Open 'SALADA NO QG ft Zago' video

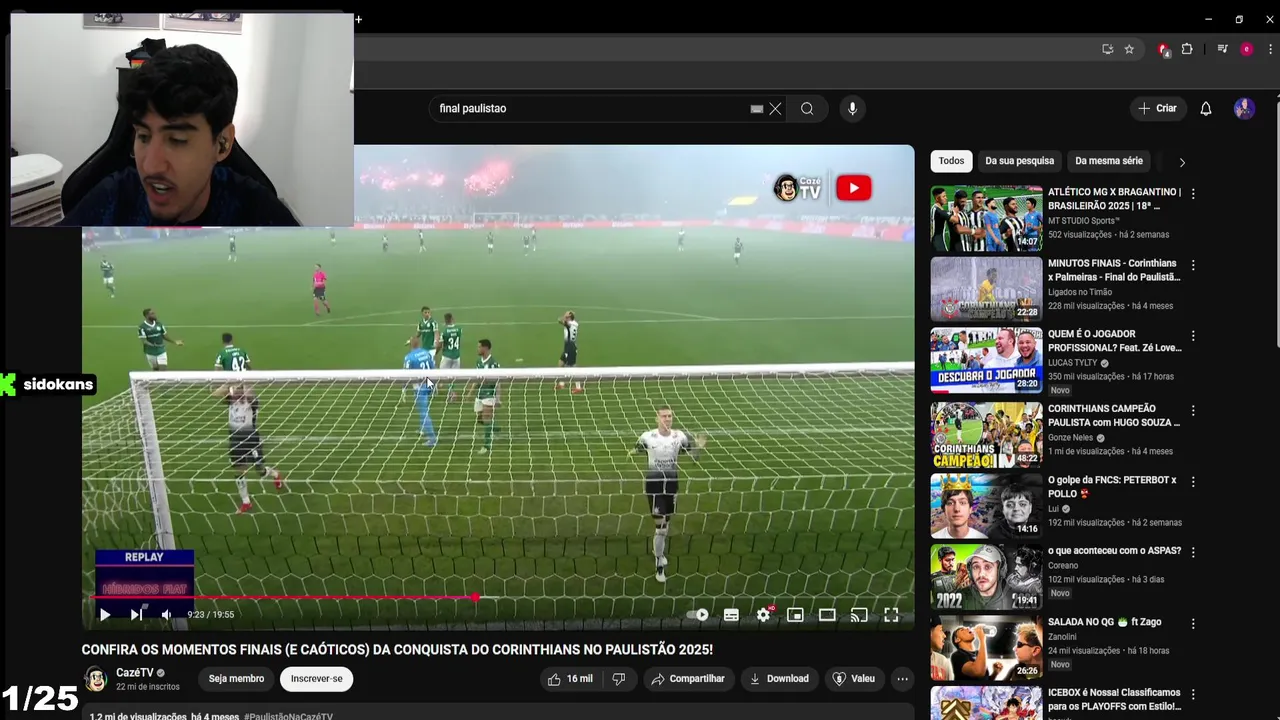pyautogui.click(x=1104, y=622)
